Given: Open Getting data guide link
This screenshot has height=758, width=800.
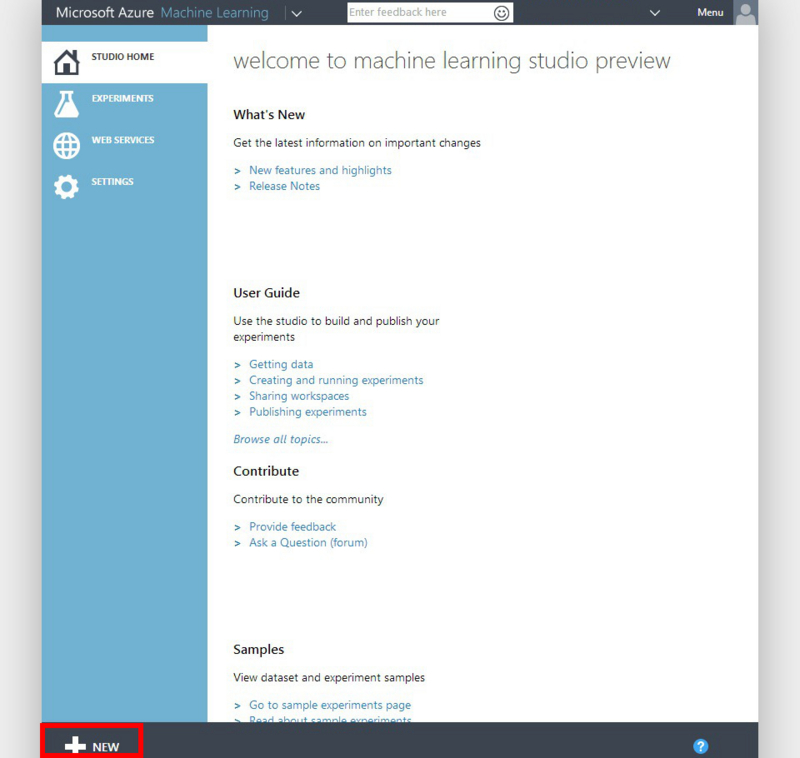Looking at the screenshot, I should coord(281,364).
